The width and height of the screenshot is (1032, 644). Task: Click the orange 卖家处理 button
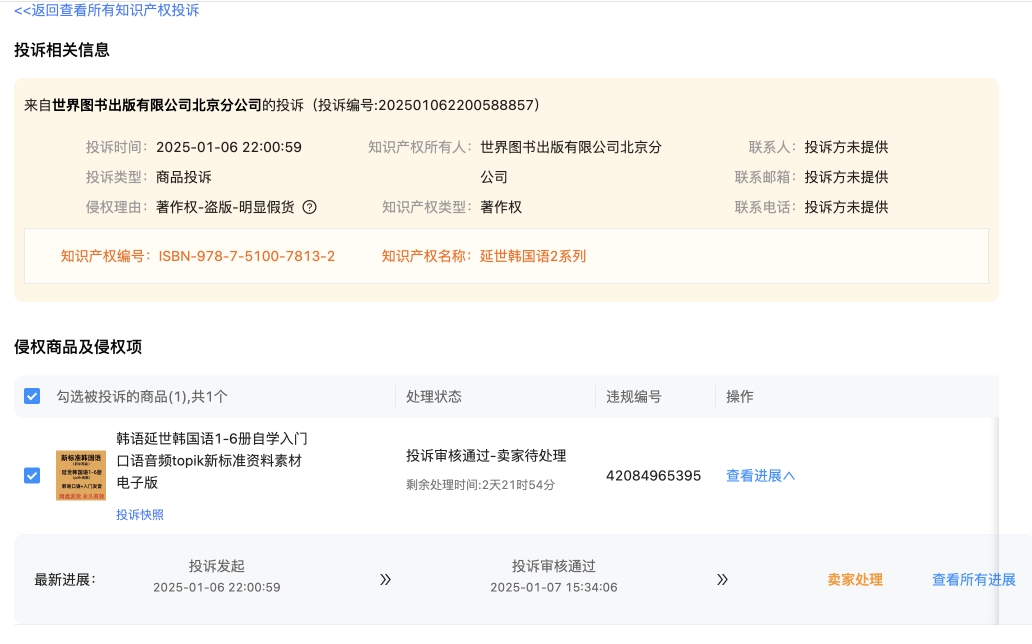click(x=854, y=580)
